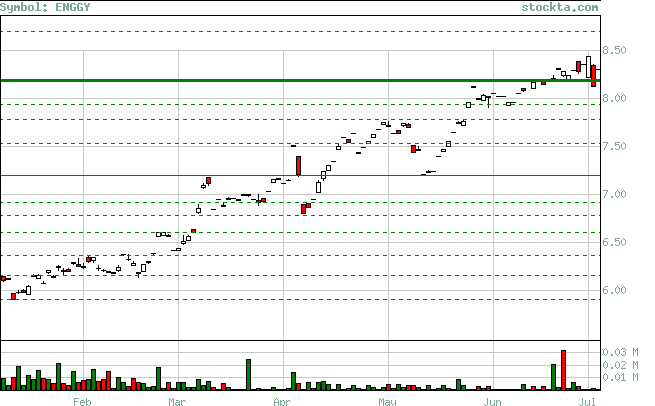Click the tallest red volume bar in late June
655x406 pixels.
[563, 370]
